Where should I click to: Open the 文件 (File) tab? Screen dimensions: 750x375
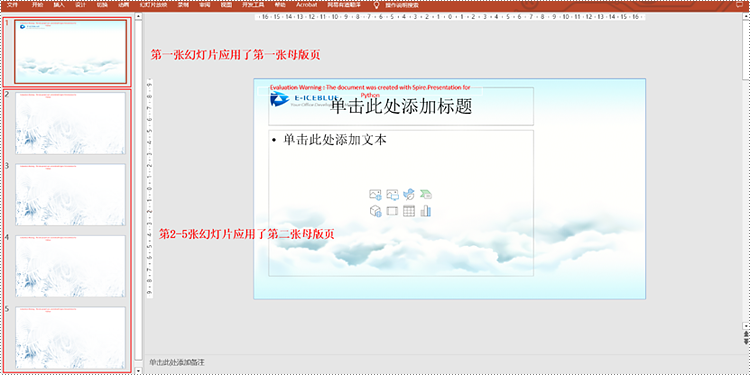click(x=12, y=5)
